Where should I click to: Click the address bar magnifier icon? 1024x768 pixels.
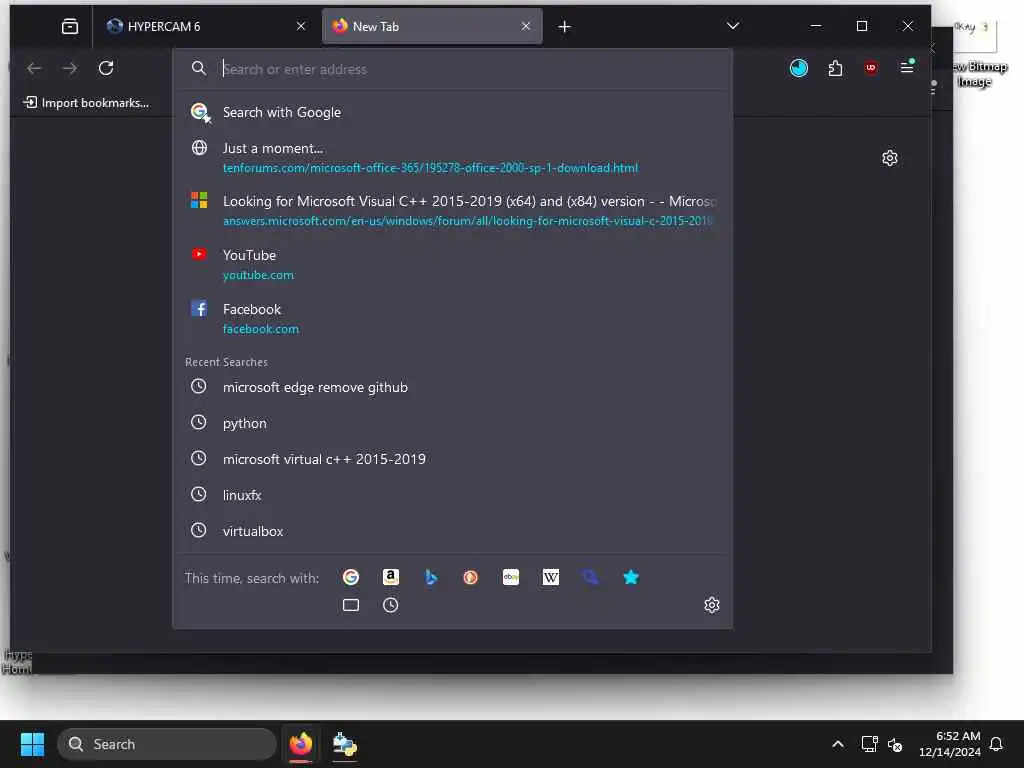coord(199,69)
